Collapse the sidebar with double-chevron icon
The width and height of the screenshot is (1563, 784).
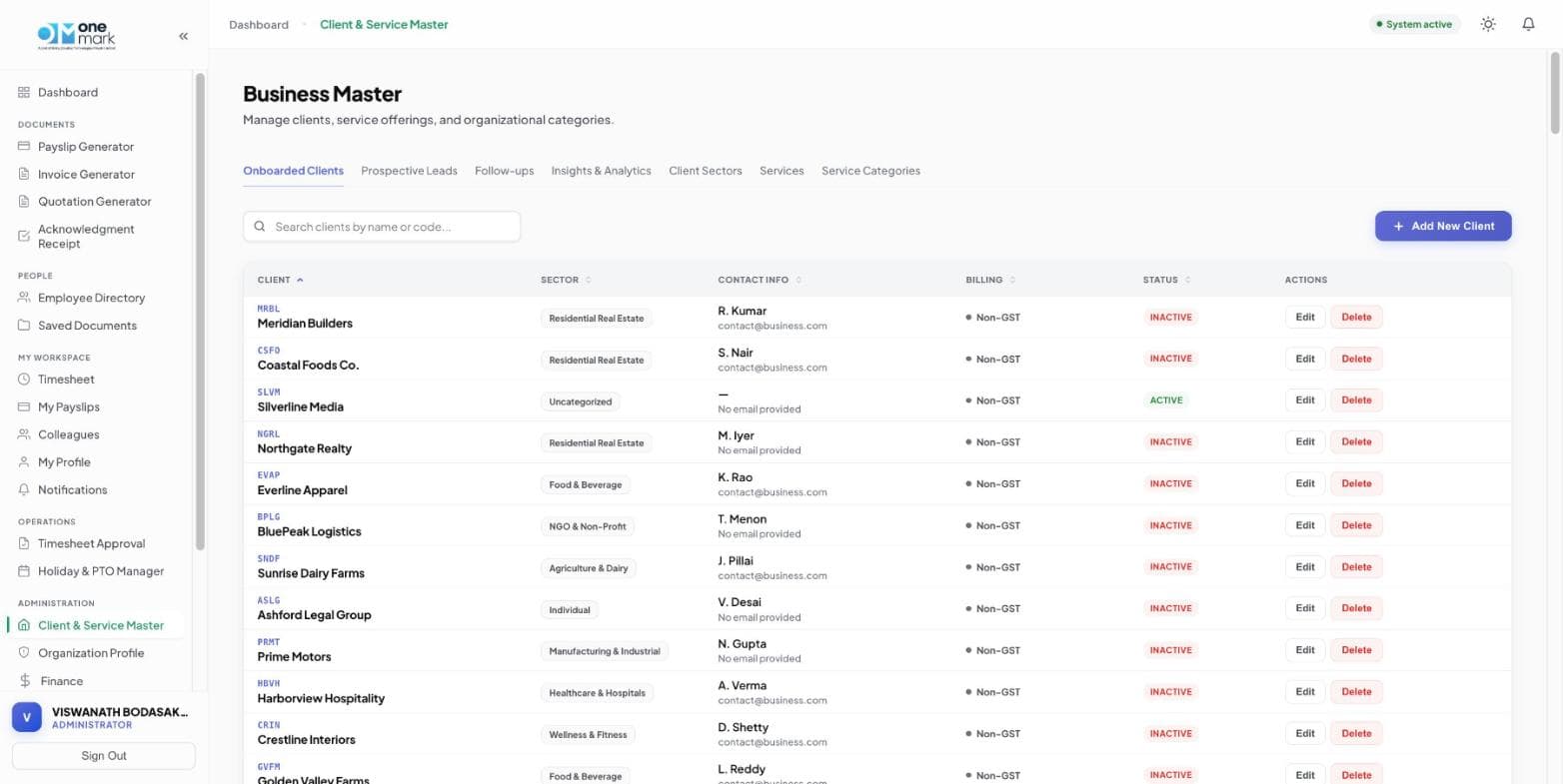pos(183,36)
